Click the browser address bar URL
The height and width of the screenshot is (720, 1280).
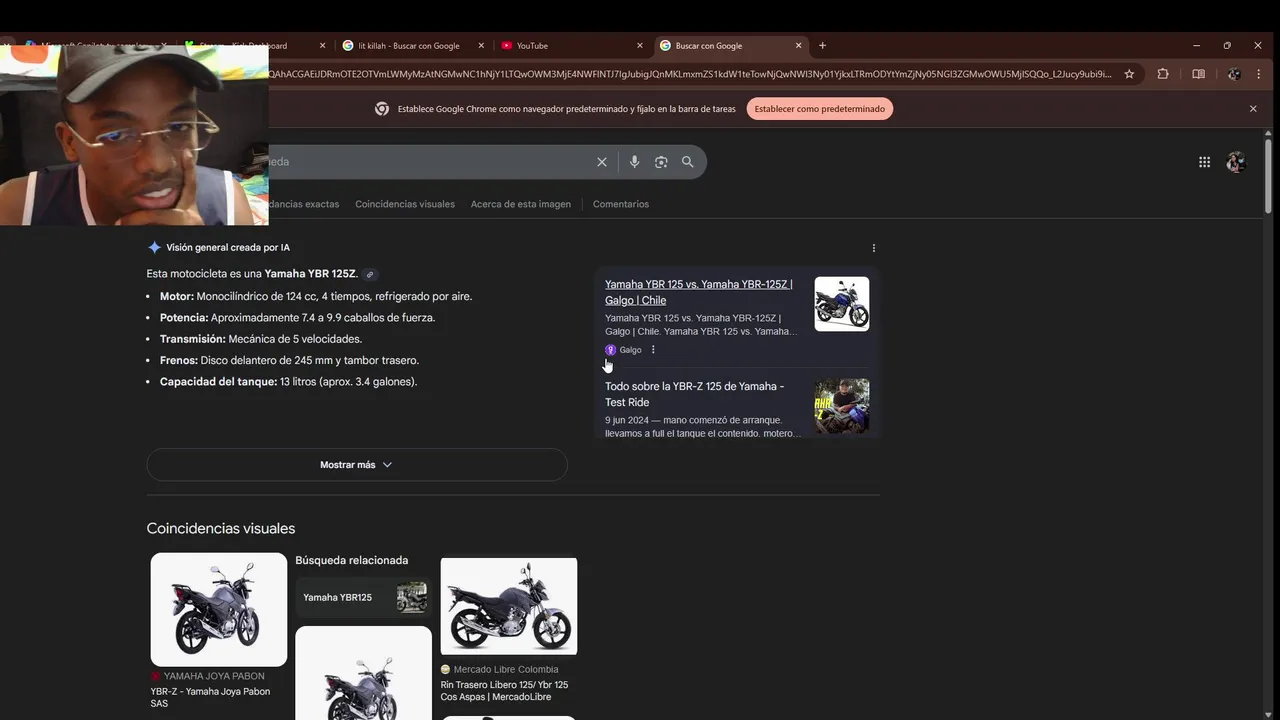pyautogui.click(x=690, y=74)
